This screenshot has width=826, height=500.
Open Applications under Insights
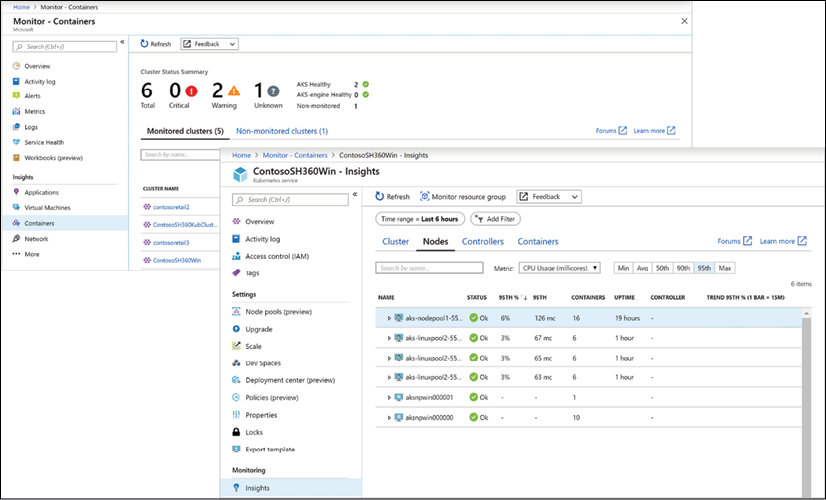41,192
